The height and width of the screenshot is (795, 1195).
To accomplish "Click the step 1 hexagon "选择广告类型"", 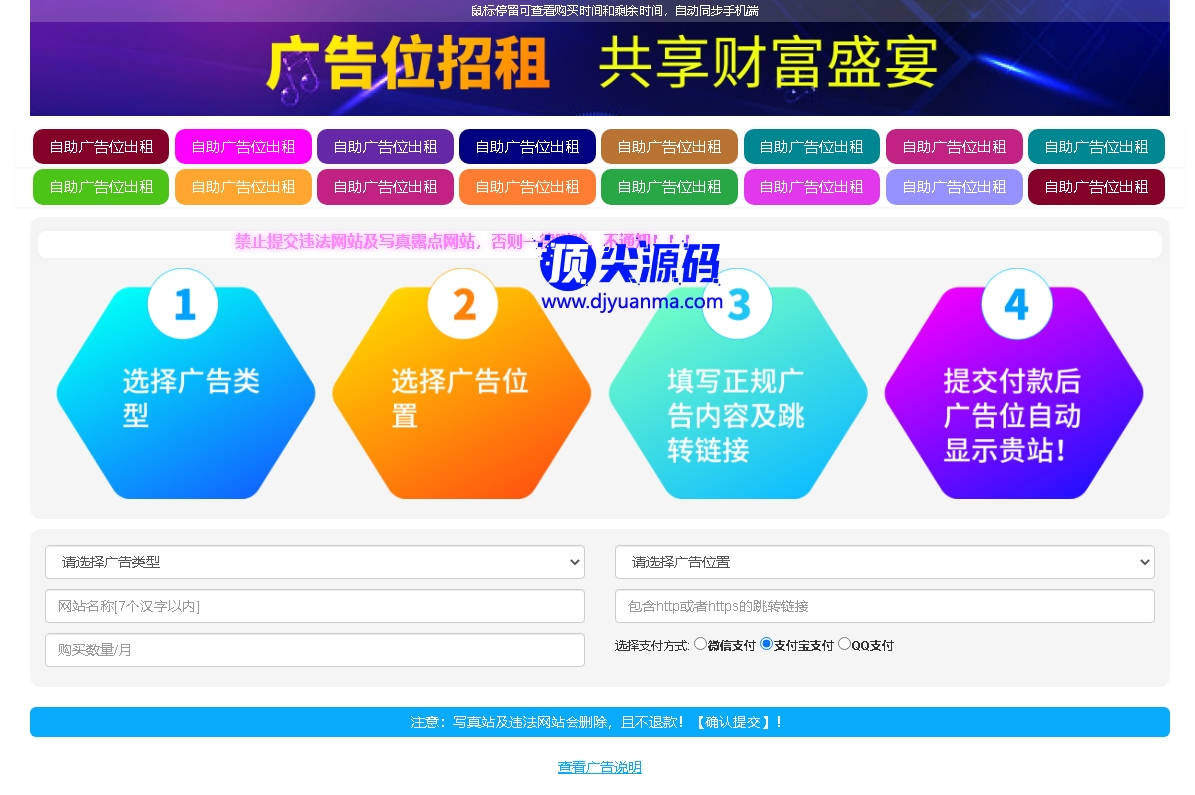I will tap(186, 393).
